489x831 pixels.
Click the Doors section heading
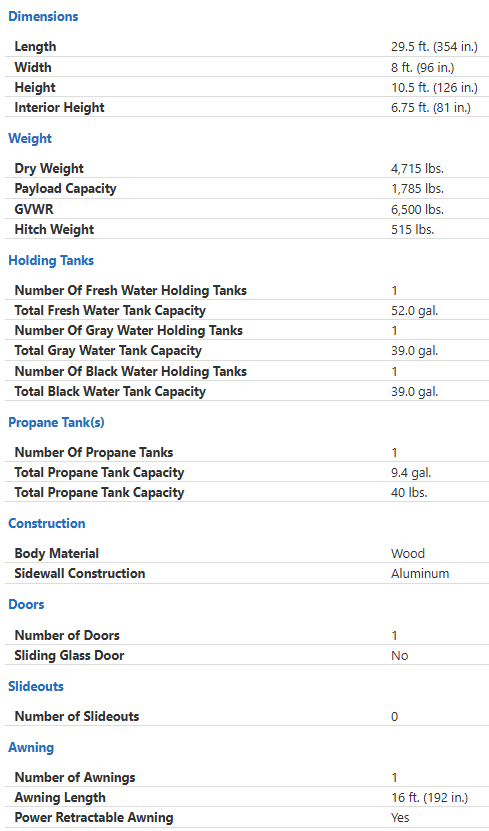(26, 605)
